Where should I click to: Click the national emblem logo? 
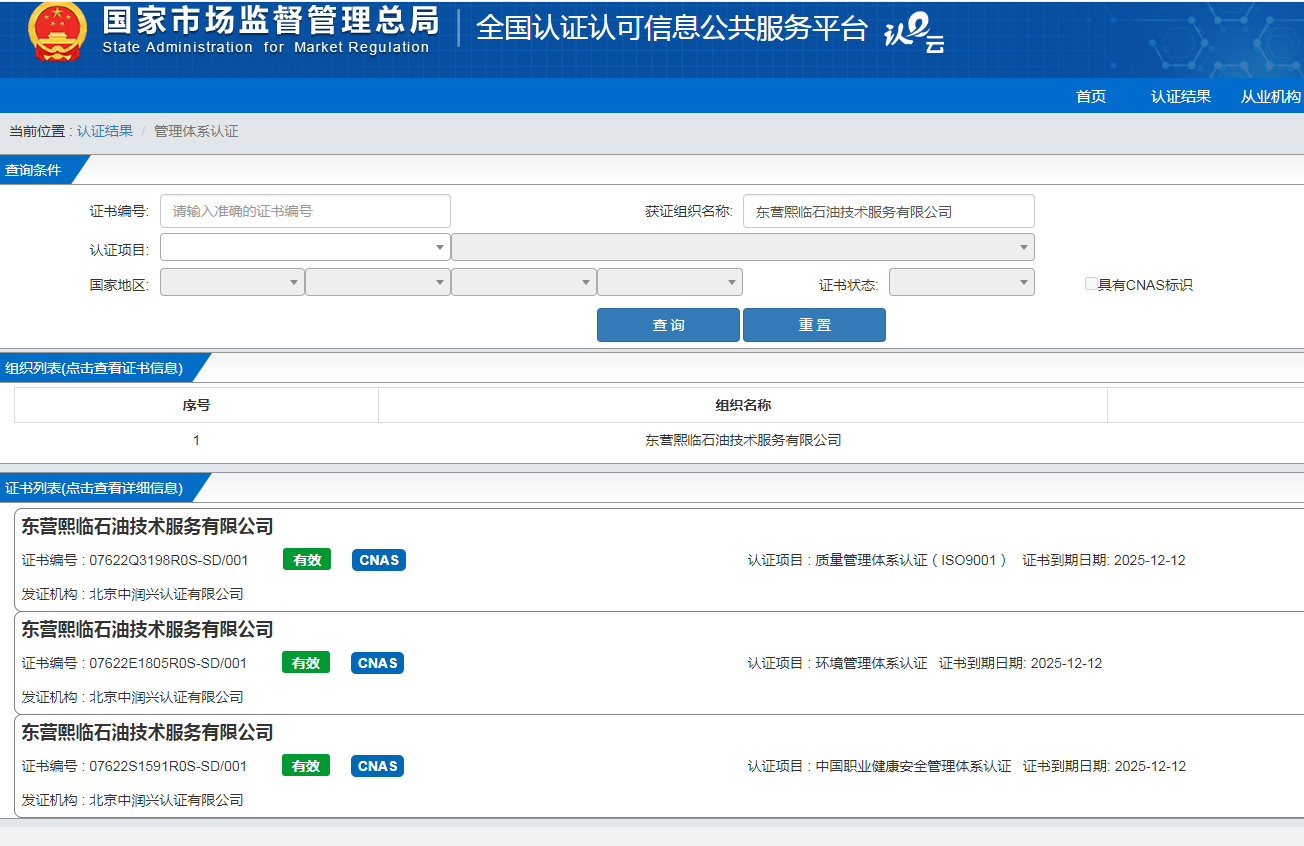(57, 32)
